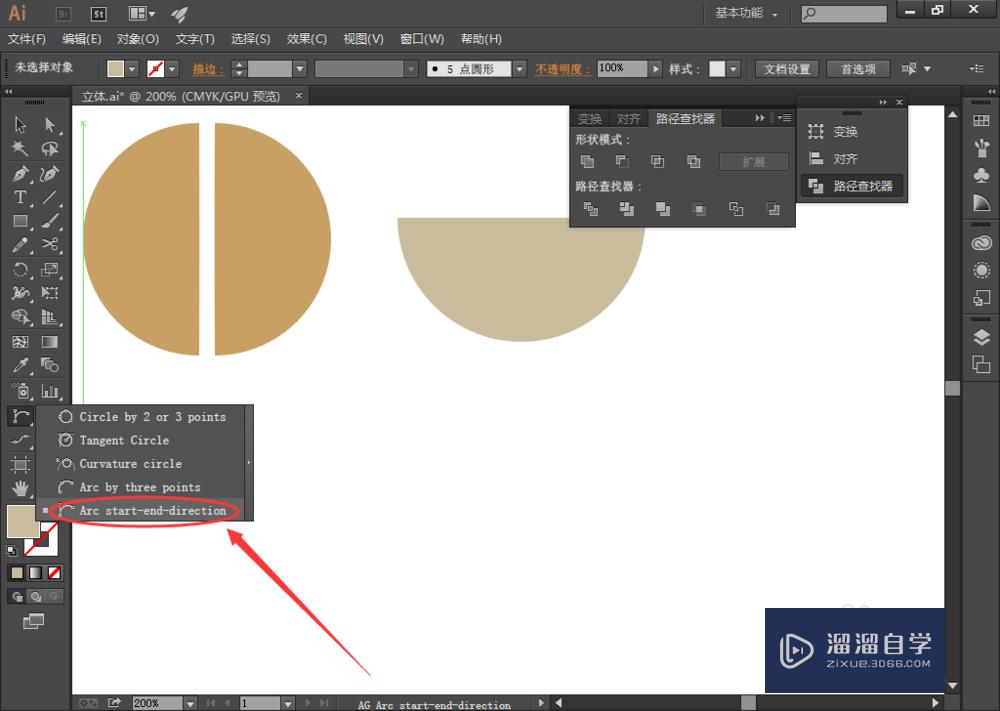The image size is (1000, 711).
Task: Pick the Magic Wand tool
Action: pos(20,149)
